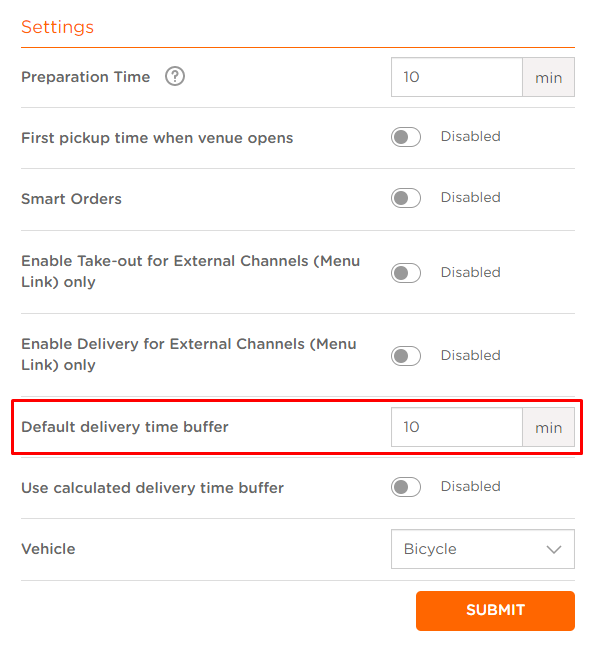Click the Preparation Time minutes input field

coord(457,77)
